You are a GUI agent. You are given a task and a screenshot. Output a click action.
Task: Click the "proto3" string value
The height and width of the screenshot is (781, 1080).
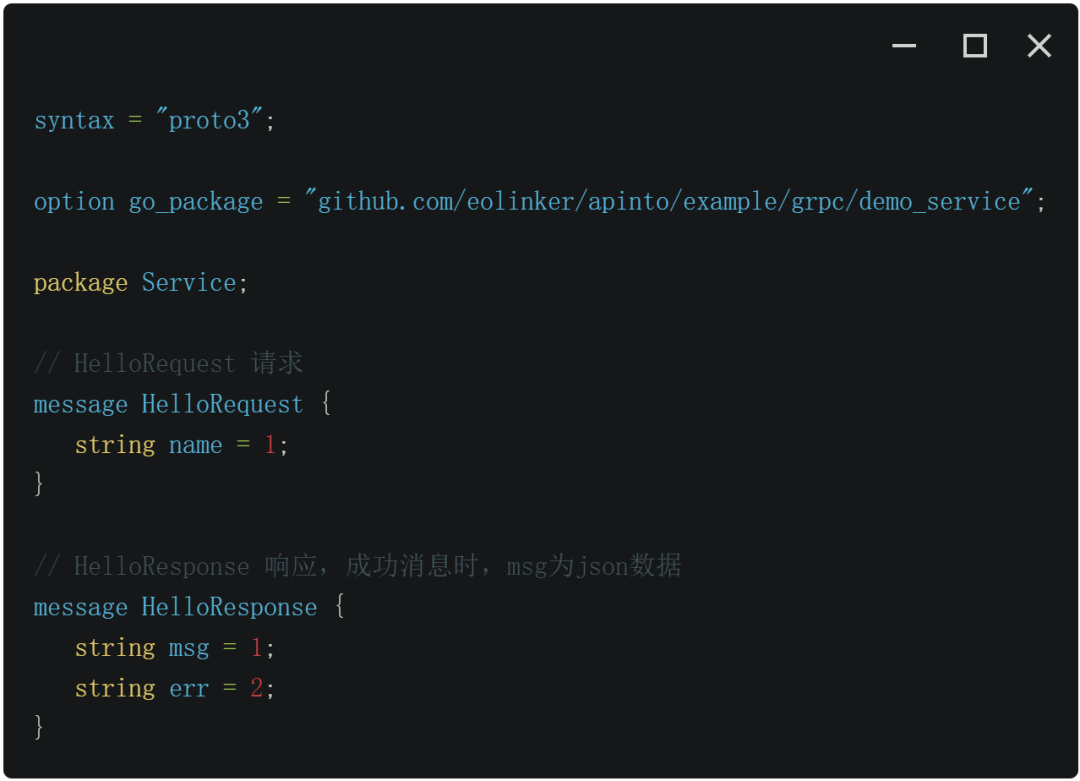[209, 120]
